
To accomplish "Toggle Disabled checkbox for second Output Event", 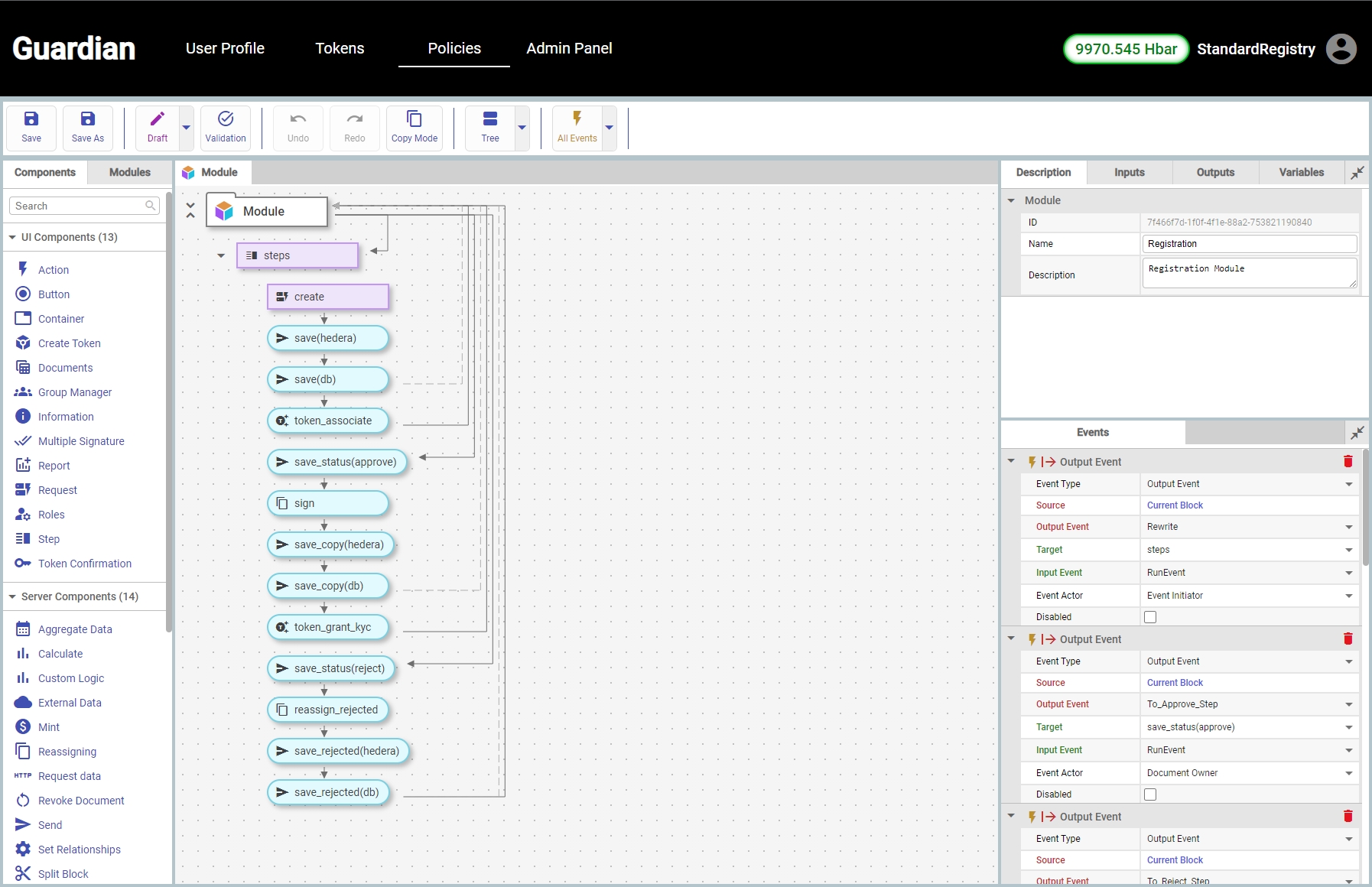I will pos(1149,794).
